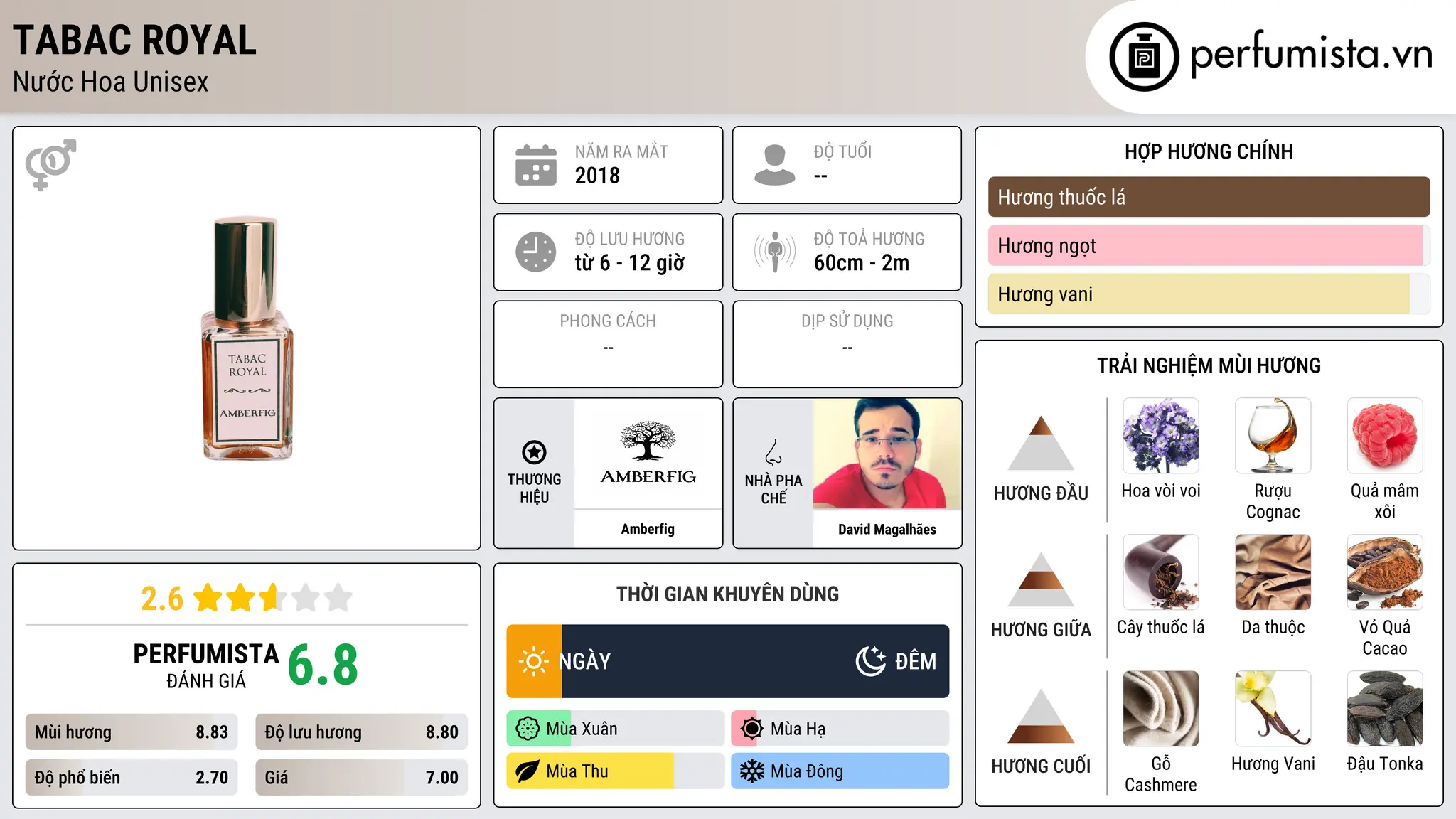
Task: Click the person icon beside Độ tuổi
Action: pyautogui.click(x=775, y=165)
